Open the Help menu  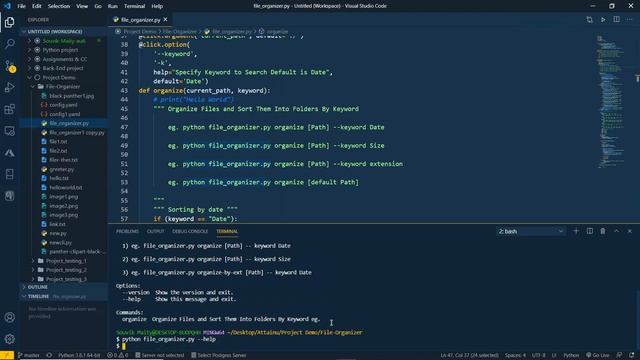[x=157, y=6]
